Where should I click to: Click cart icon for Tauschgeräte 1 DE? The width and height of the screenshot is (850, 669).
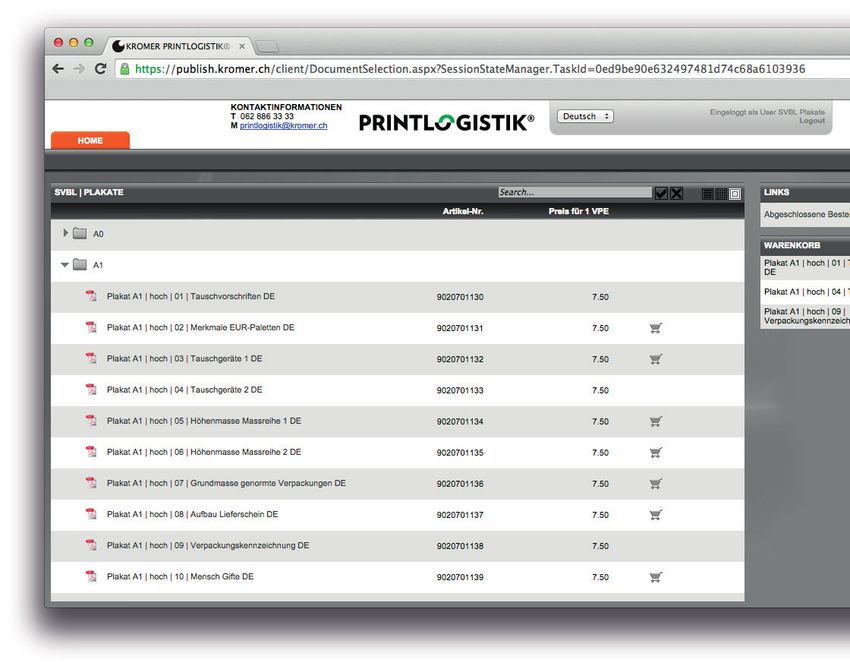pos(656,359)
